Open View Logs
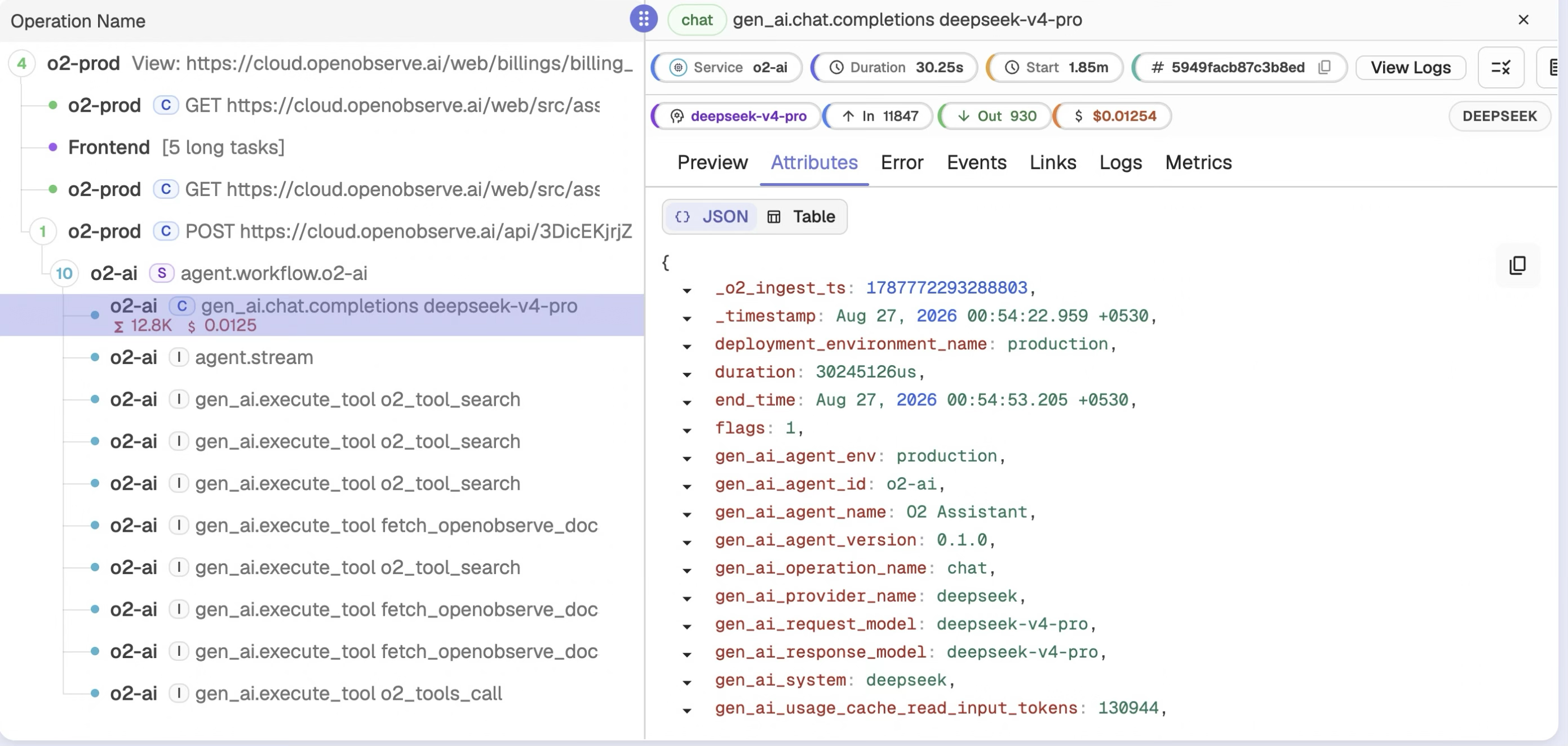 tap(1410, 67)
